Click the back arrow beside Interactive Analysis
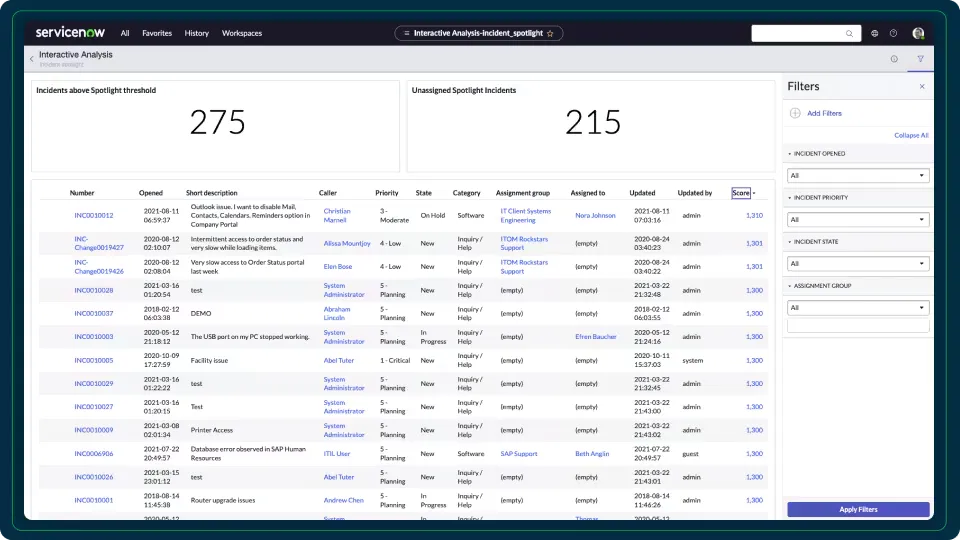 [x=31, y=59]
